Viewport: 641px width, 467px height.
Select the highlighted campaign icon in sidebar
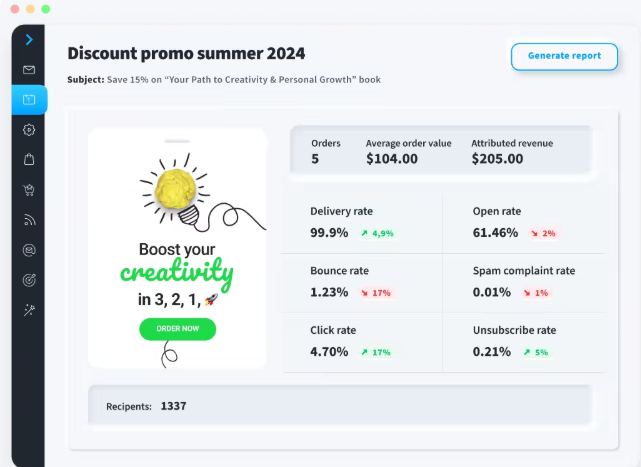click(29, 99)
